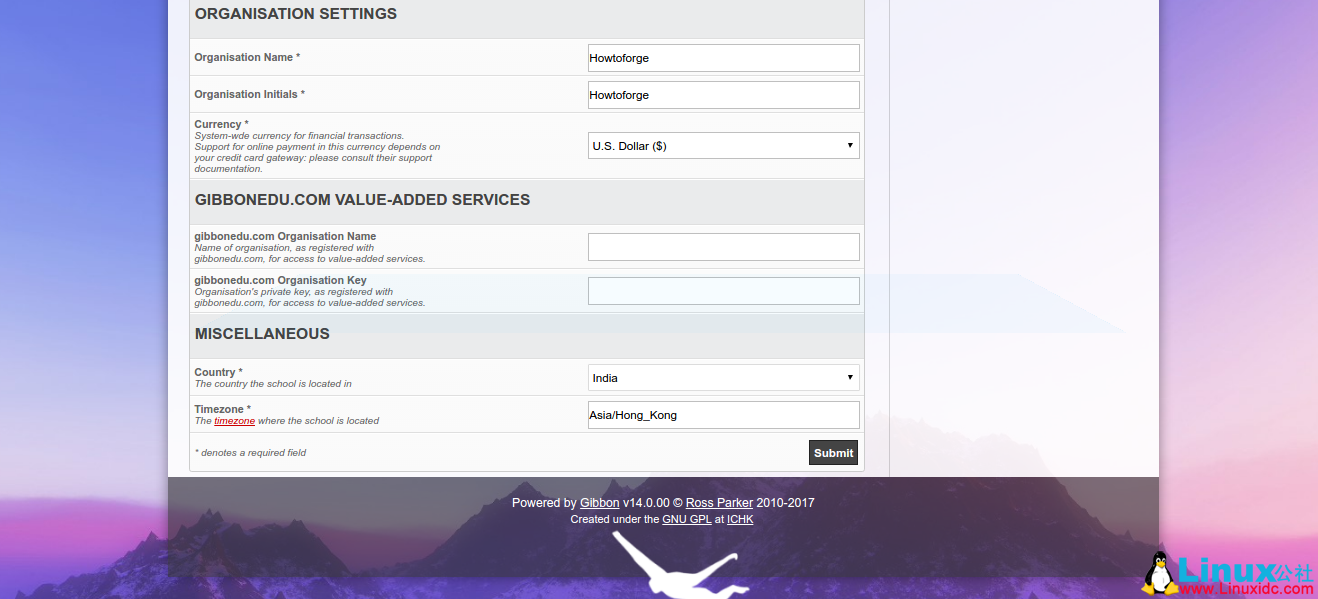This screenshot has height=599, width=1318.
Task: Click the Organisation Settings section header
Action: (296, 14)
